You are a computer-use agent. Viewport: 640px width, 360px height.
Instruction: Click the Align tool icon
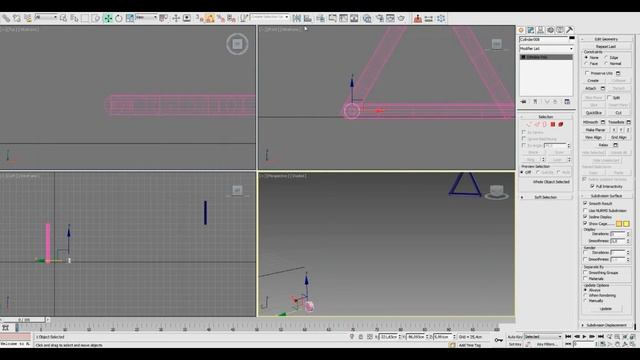(x=308, y=18)
